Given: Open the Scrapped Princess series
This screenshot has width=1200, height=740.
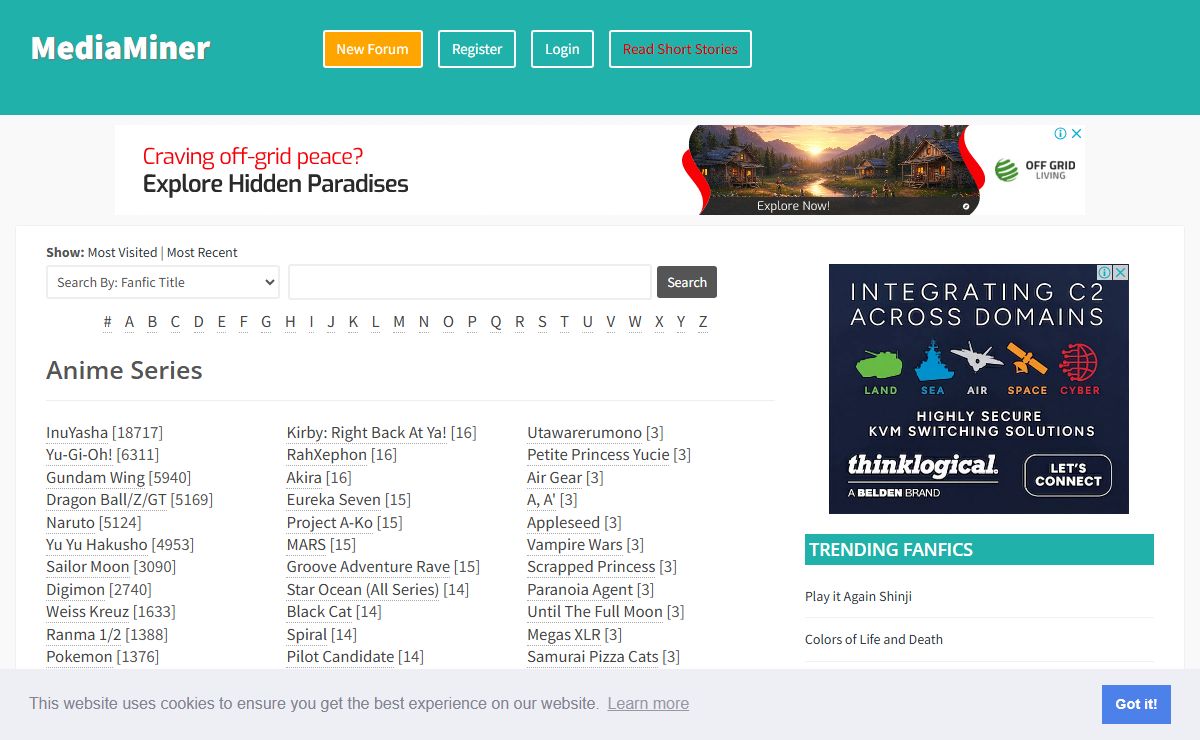Looking at the screenshot, I should coord(591,567).
